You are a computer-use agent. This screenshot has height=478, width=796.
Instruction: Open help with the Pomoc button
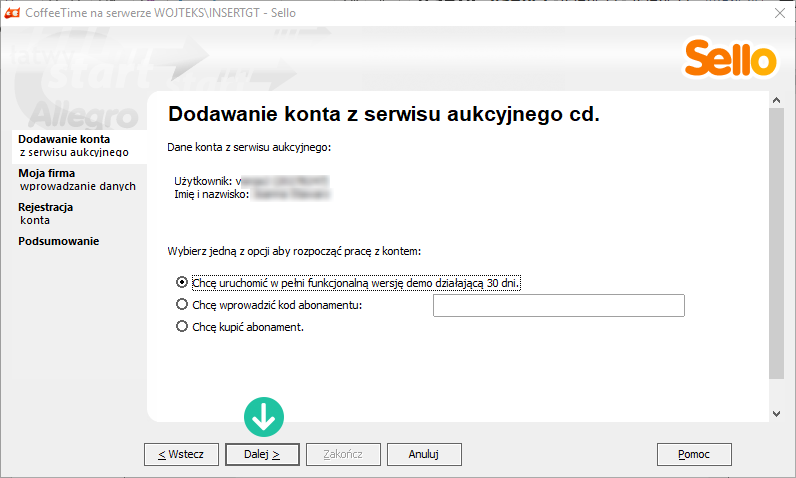click(x=694, y=454)
